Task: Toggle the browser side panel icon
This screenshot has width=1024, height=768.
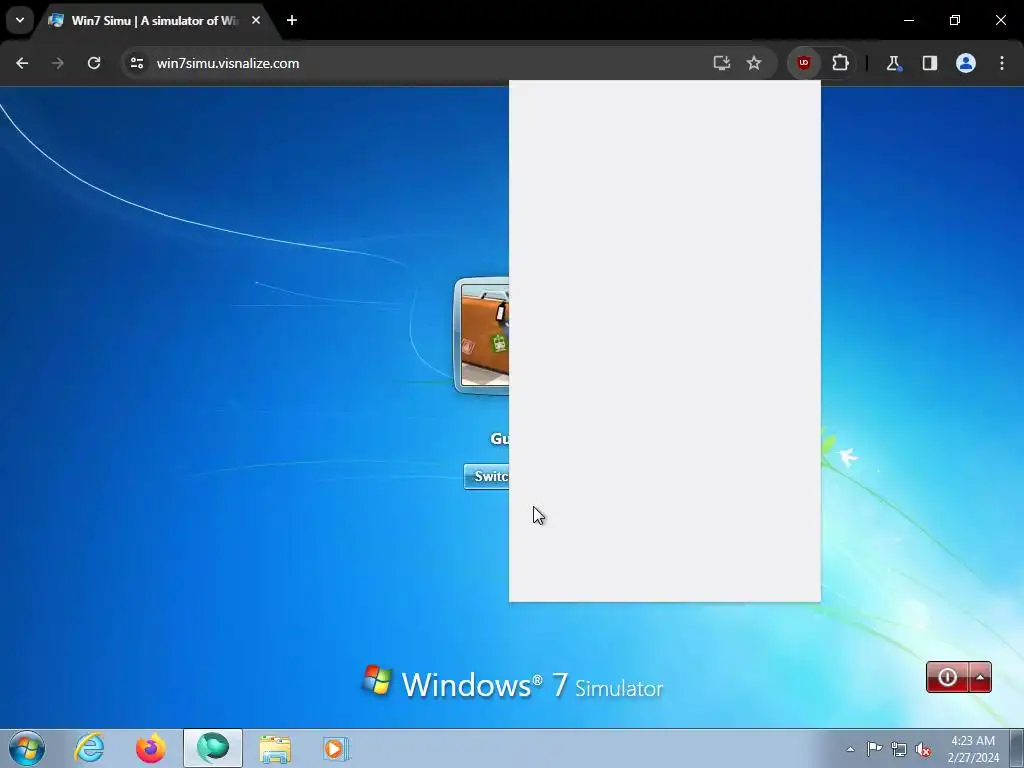Action: coord(929,63)
